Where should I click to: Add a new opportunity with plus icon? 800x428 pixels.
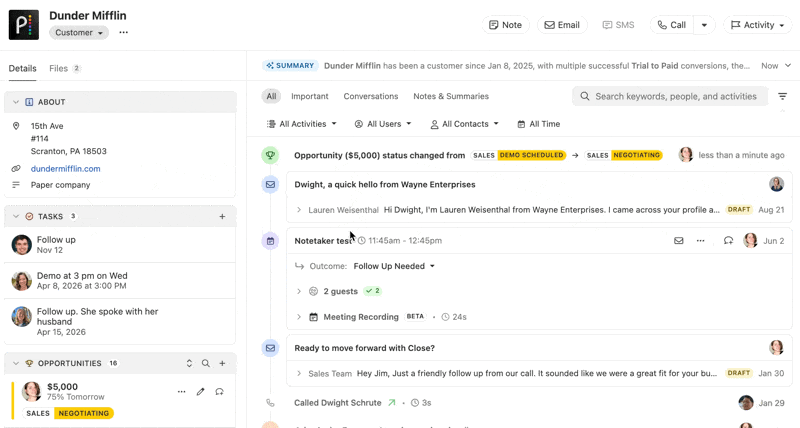pos(222,363)
